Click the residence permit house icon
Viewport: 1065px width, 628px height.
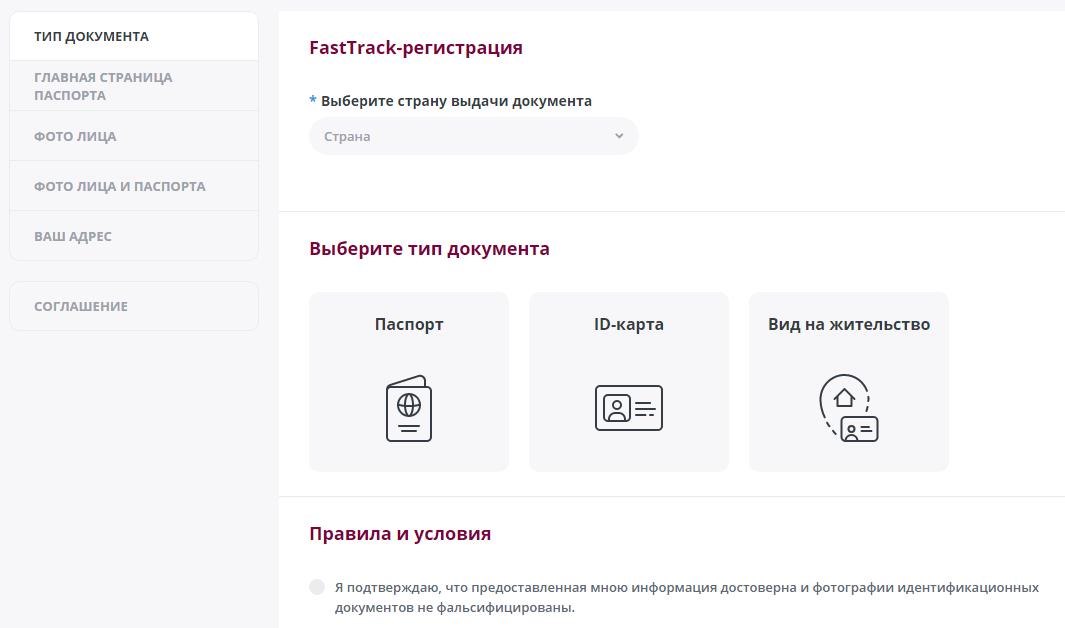(x=849, y=408)
